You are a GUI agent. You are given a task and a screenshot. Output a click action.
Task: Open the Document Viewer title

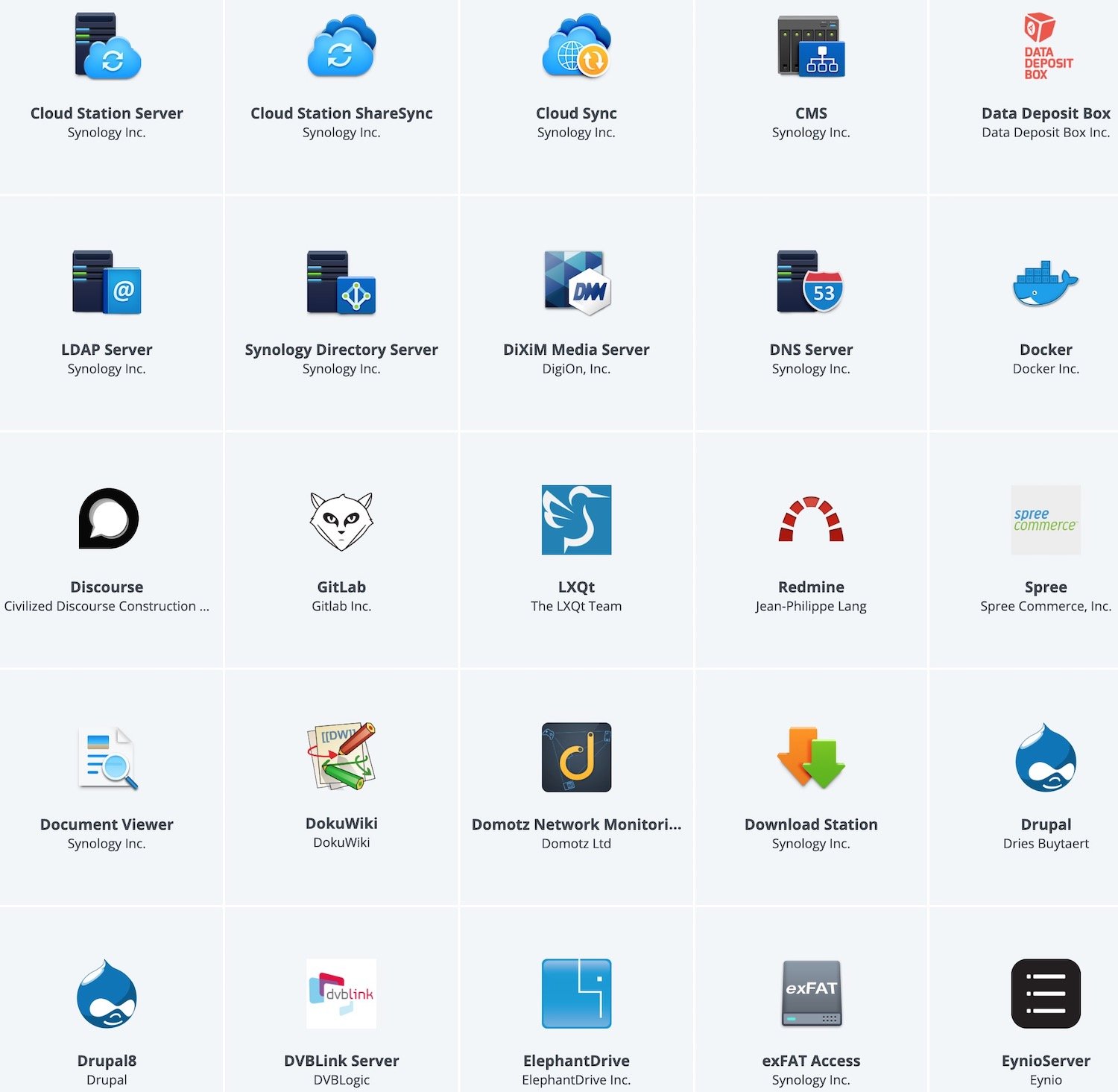pos(107,824)
